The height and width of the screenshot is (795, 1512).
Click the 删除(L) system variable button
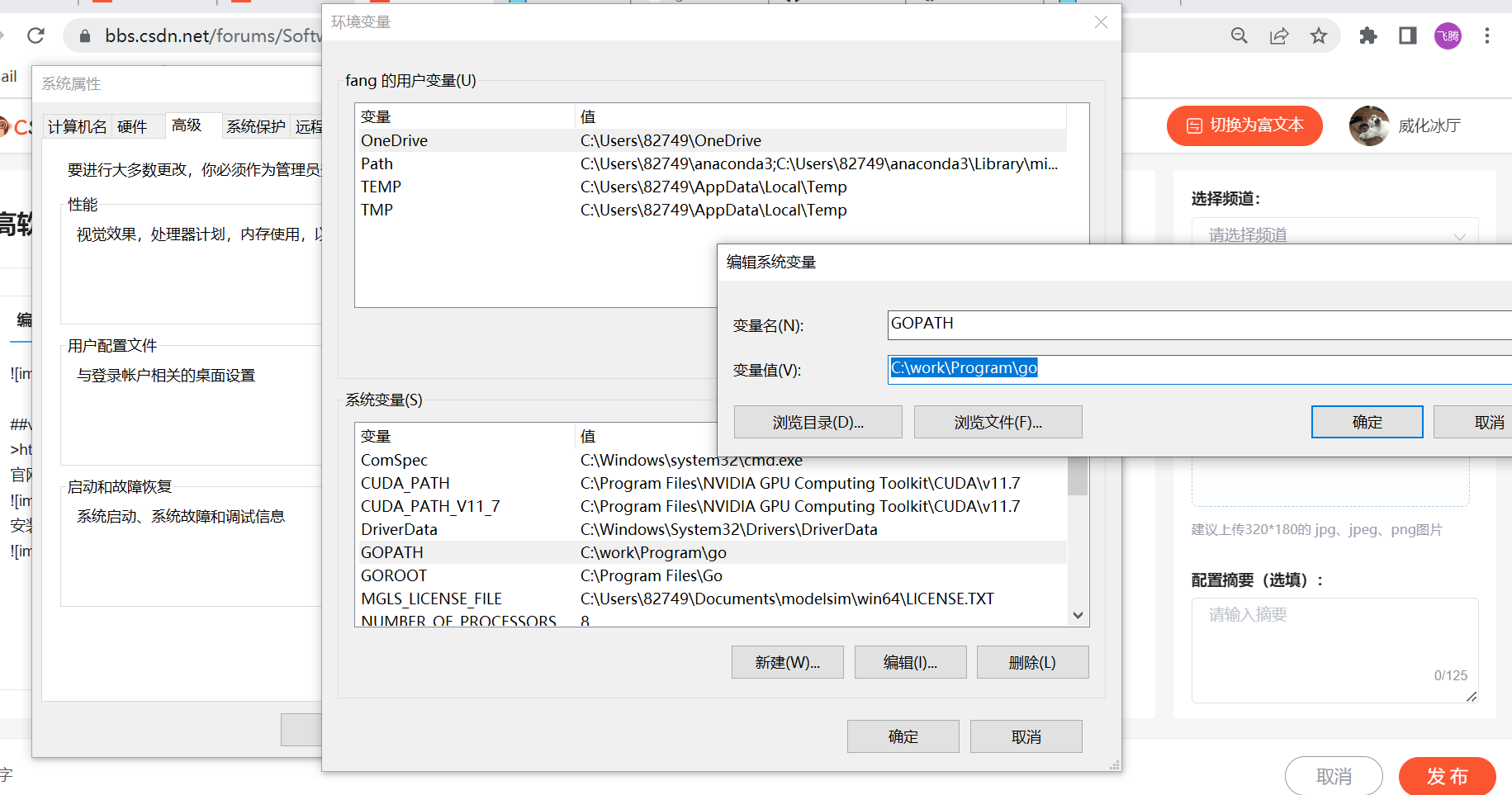click(1033, 662)
